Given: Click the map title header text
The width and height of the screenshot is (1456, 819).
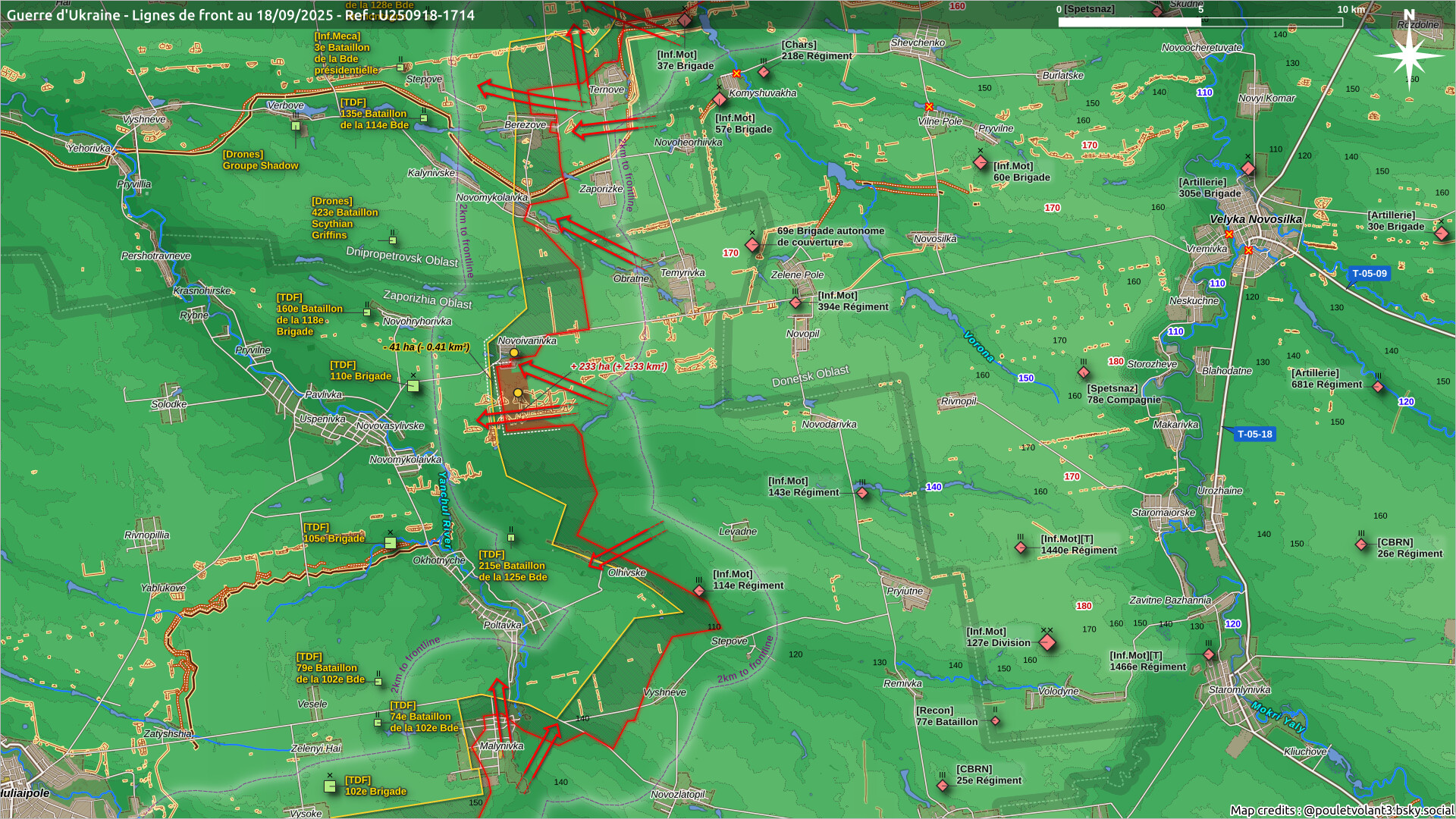Looking at the screenshot, I should 240,15.
